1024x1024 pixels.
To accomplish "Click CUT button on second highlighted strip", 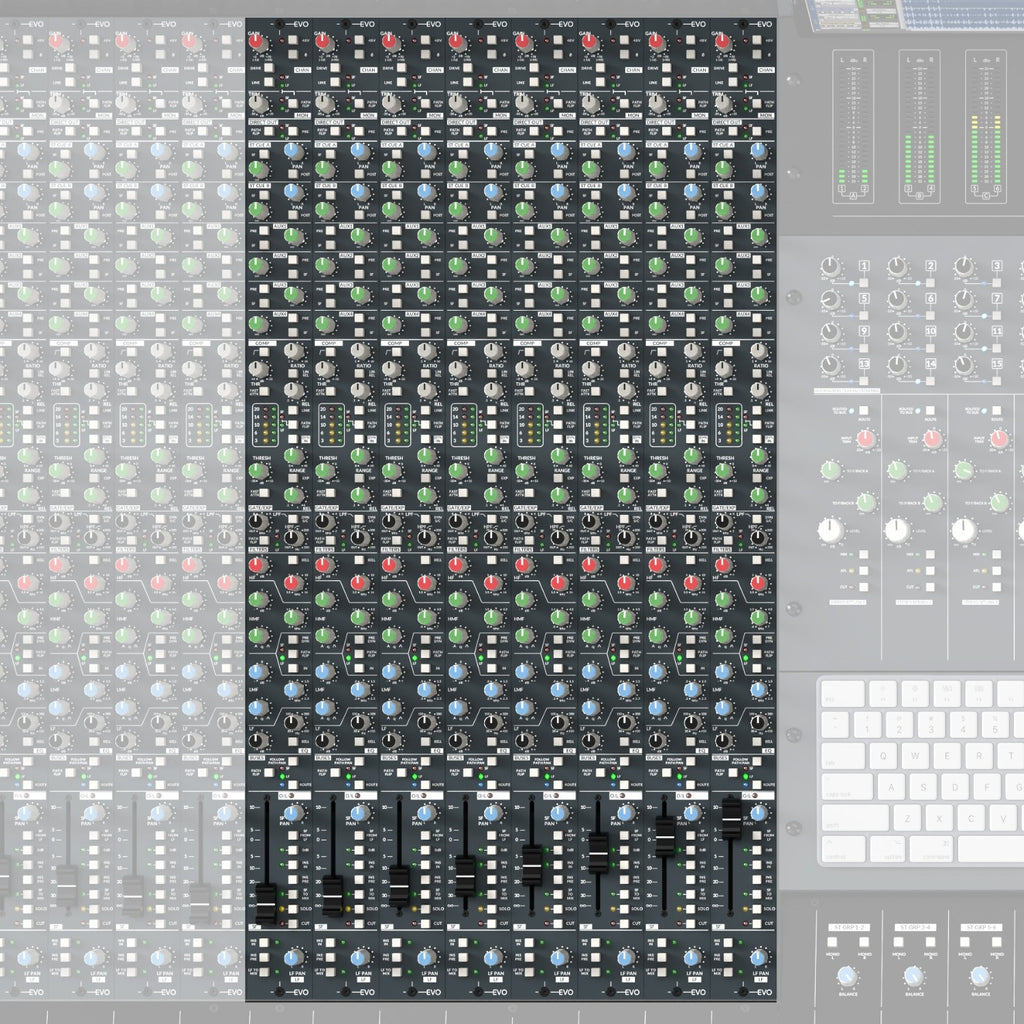I will point(359,923).
